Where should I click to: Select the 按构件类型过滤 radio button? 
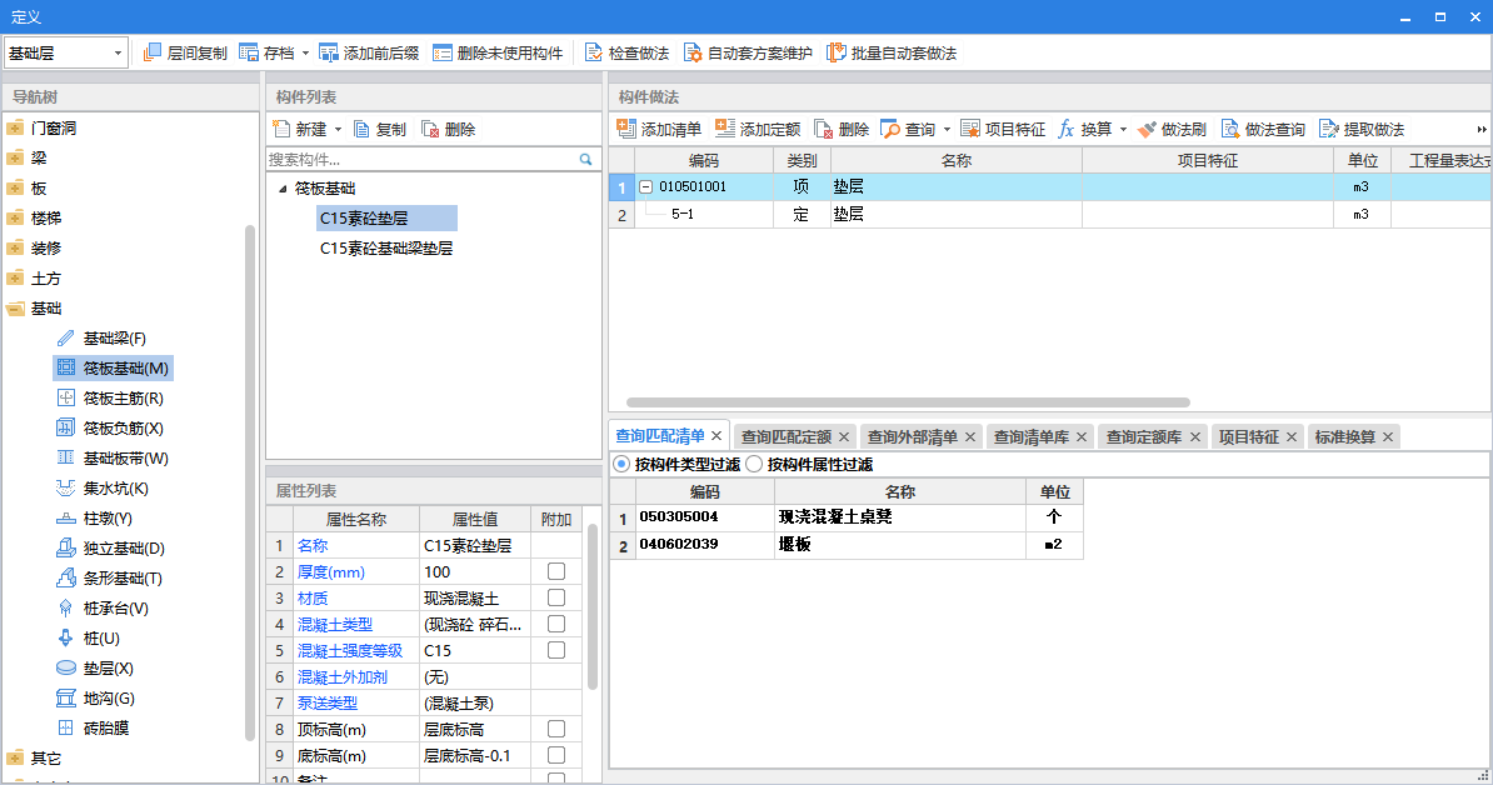pyautogui.click(x=621, y=464)
